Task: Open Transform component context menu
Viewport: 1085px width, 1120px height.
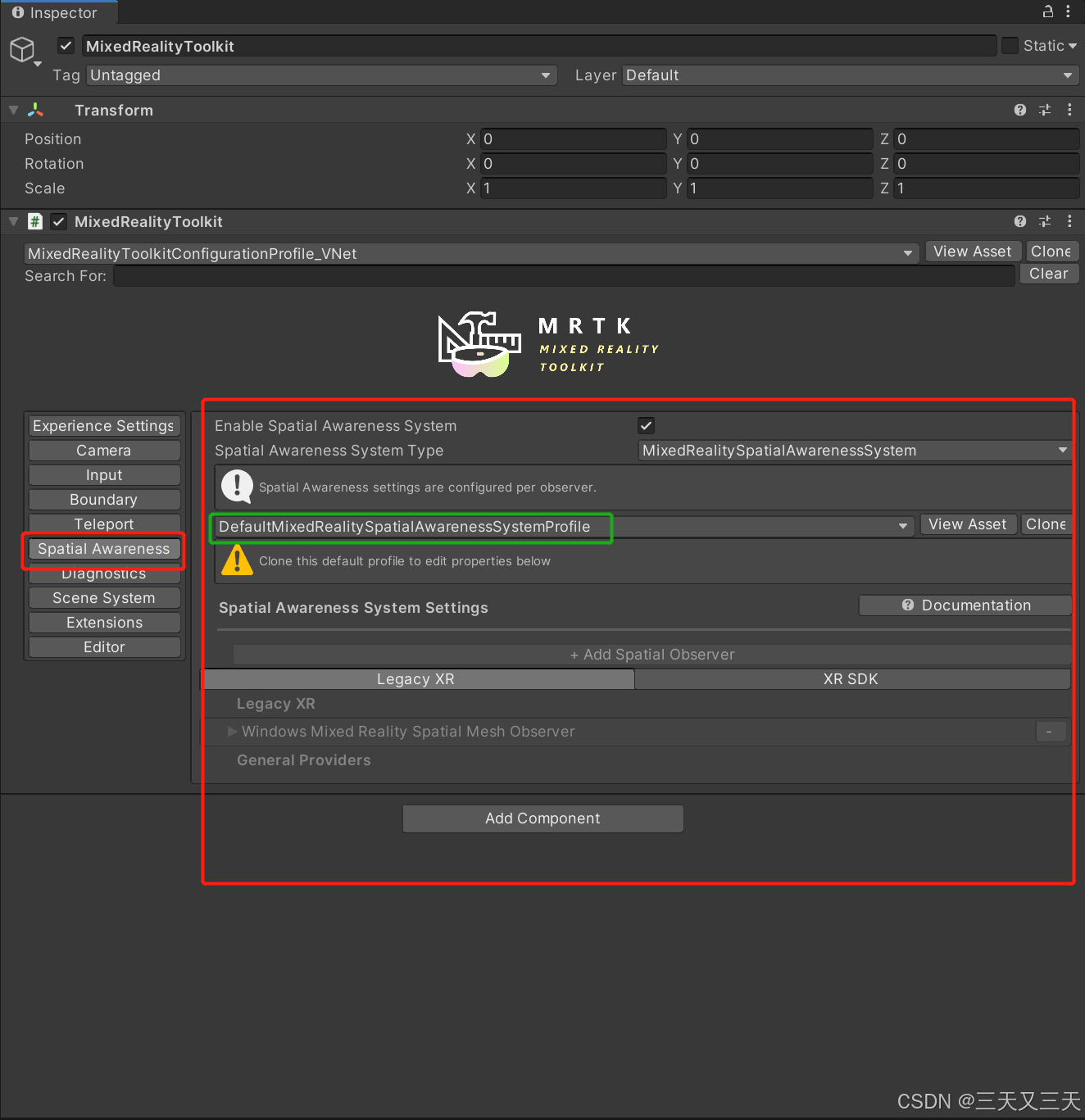Action: point(1069,110)
